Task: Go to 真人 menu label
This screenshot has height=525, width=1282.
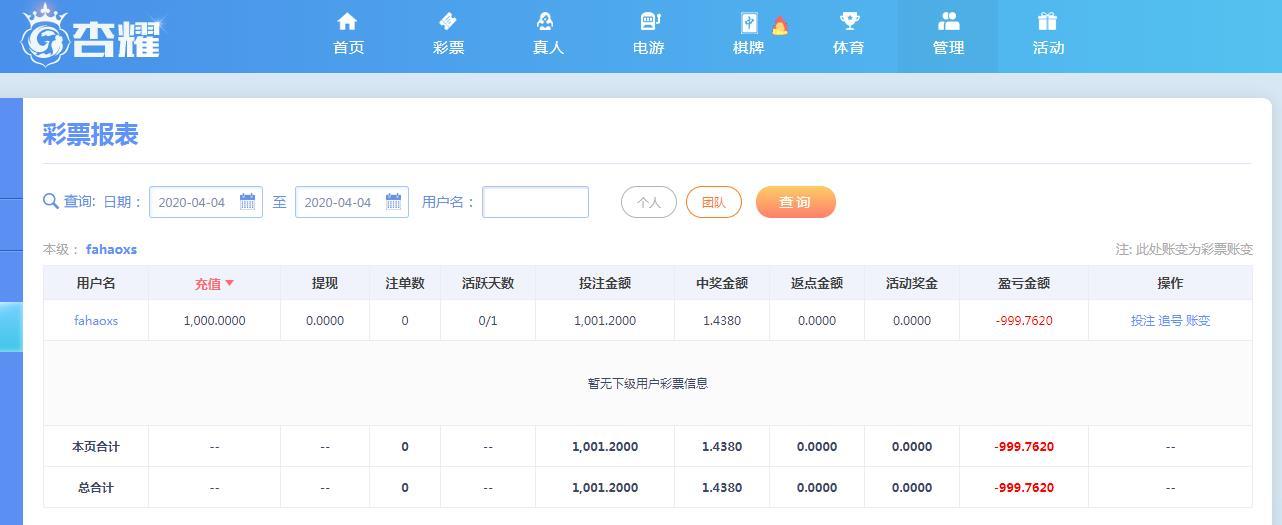Action: tap(548, 47)
